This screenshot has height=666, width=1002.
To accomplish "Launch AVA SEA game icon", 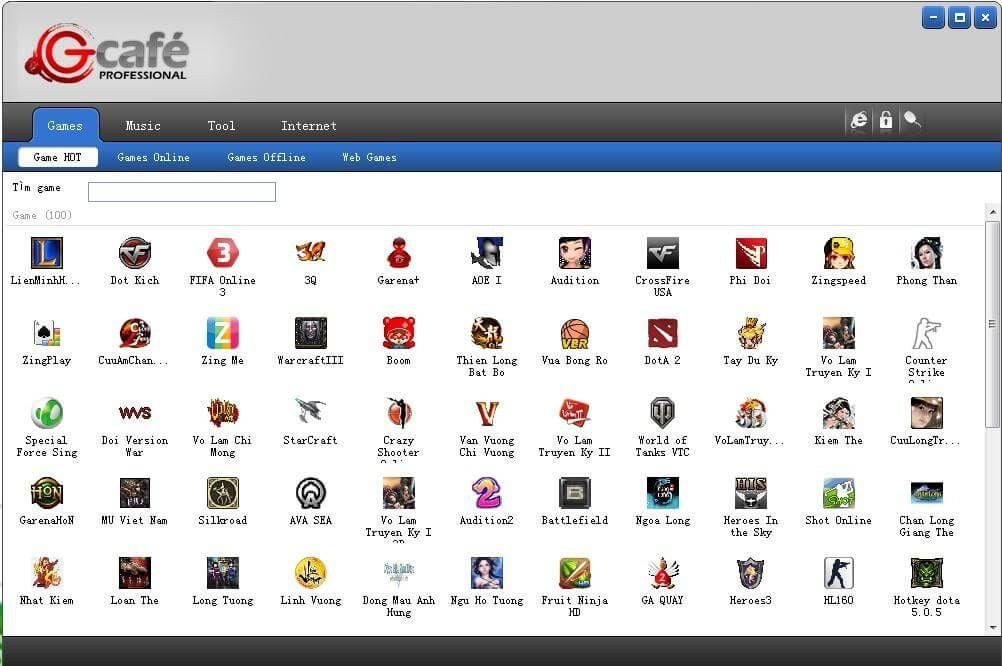I will (x=311, y=493).
